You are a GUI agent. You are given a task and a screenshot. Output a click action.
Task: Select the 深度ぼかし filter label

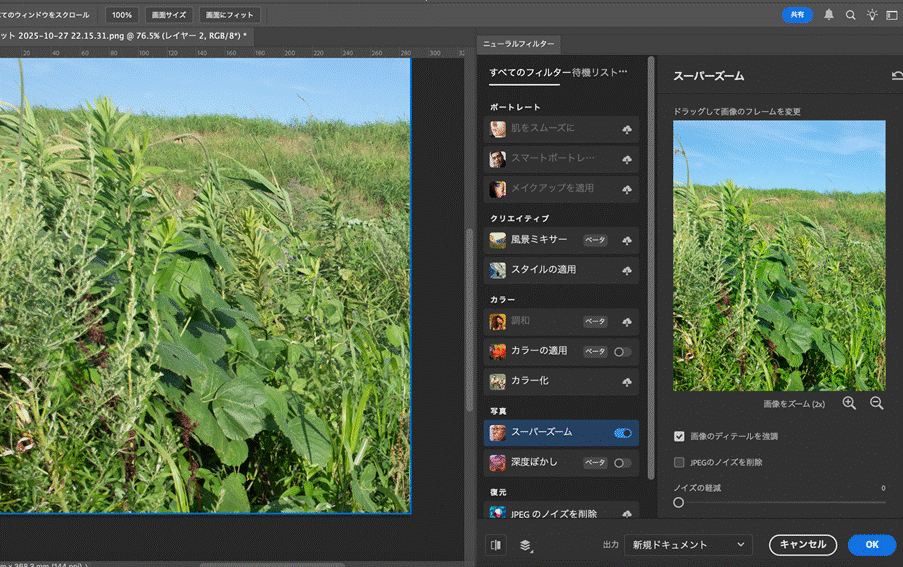tap(534, 462)
